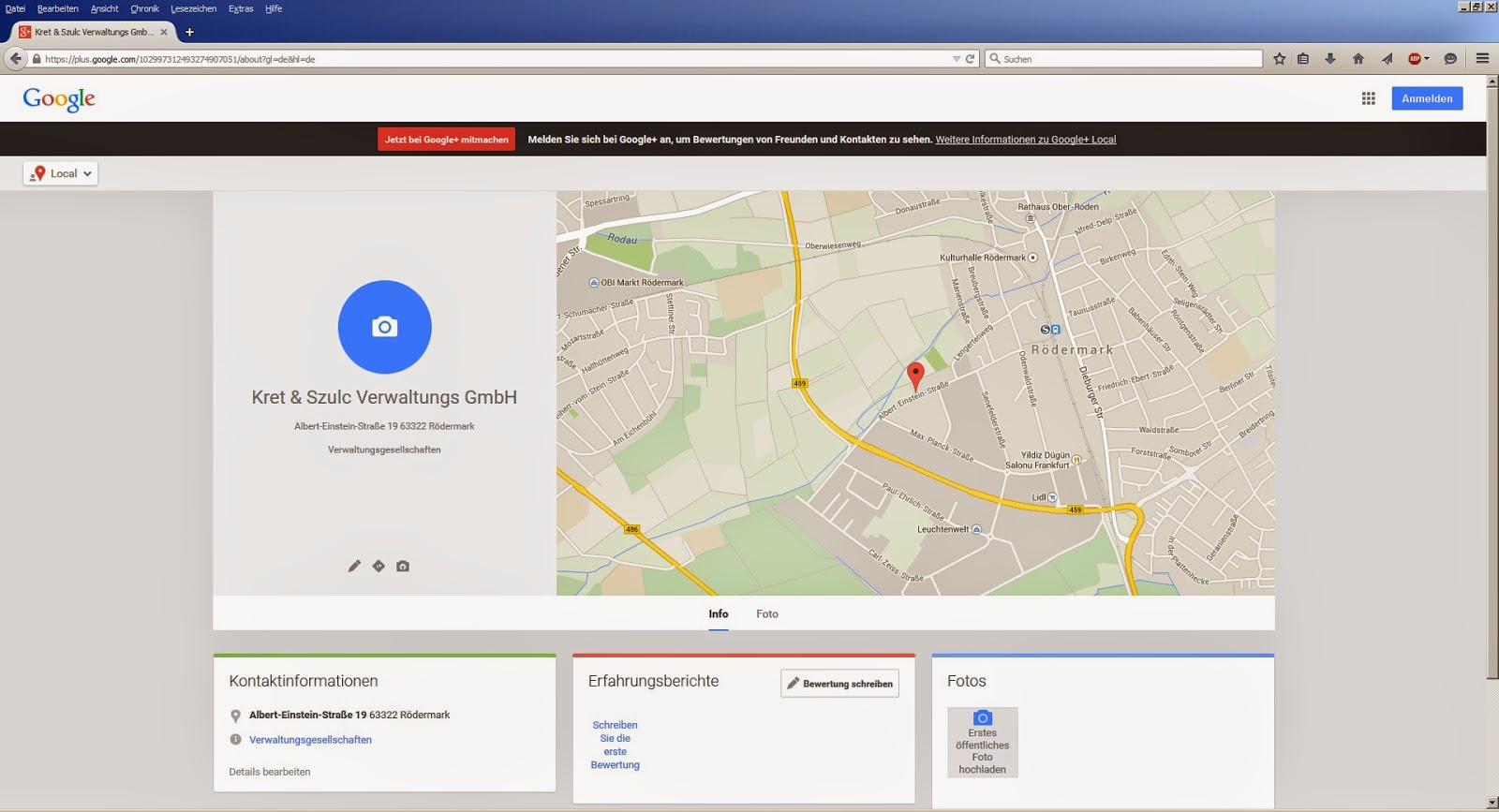
Task: Open the Adblock Plus ABP icon
Action: click(x=1415, y=58)
